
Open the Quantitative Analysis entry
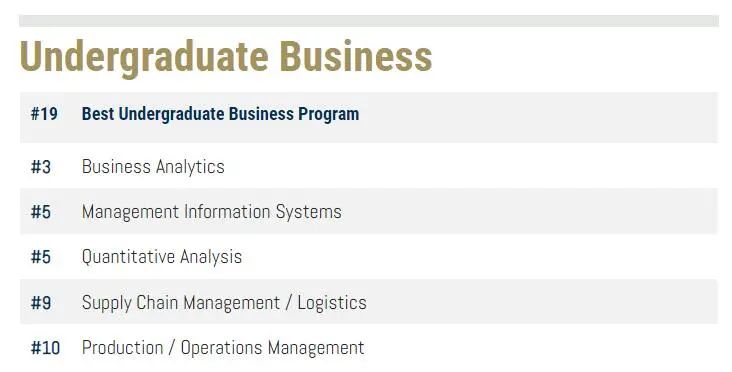[x=162, y=257]
